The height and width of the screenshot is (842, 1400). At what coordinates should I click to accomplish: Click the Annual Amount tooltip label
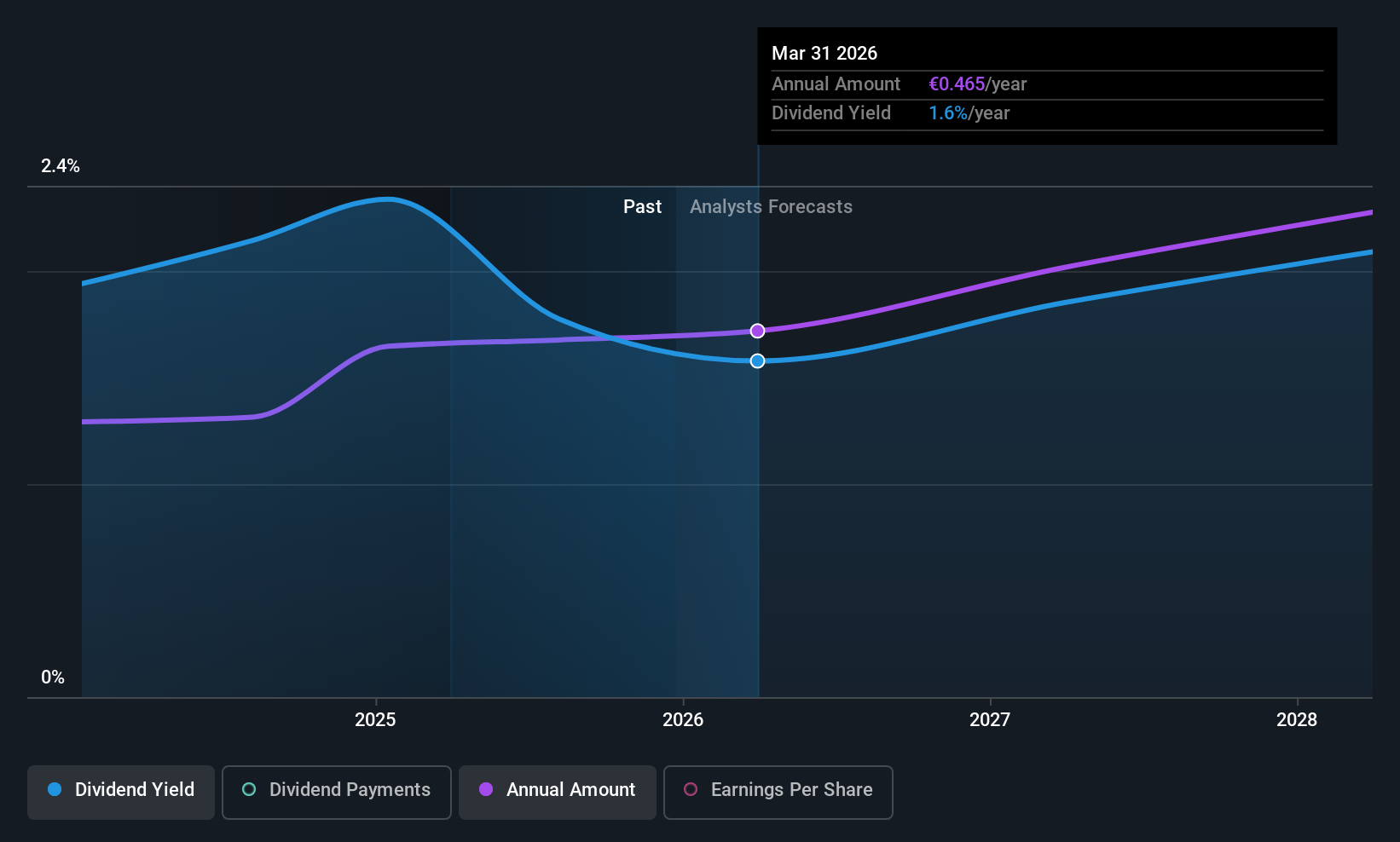click(836, 84)
